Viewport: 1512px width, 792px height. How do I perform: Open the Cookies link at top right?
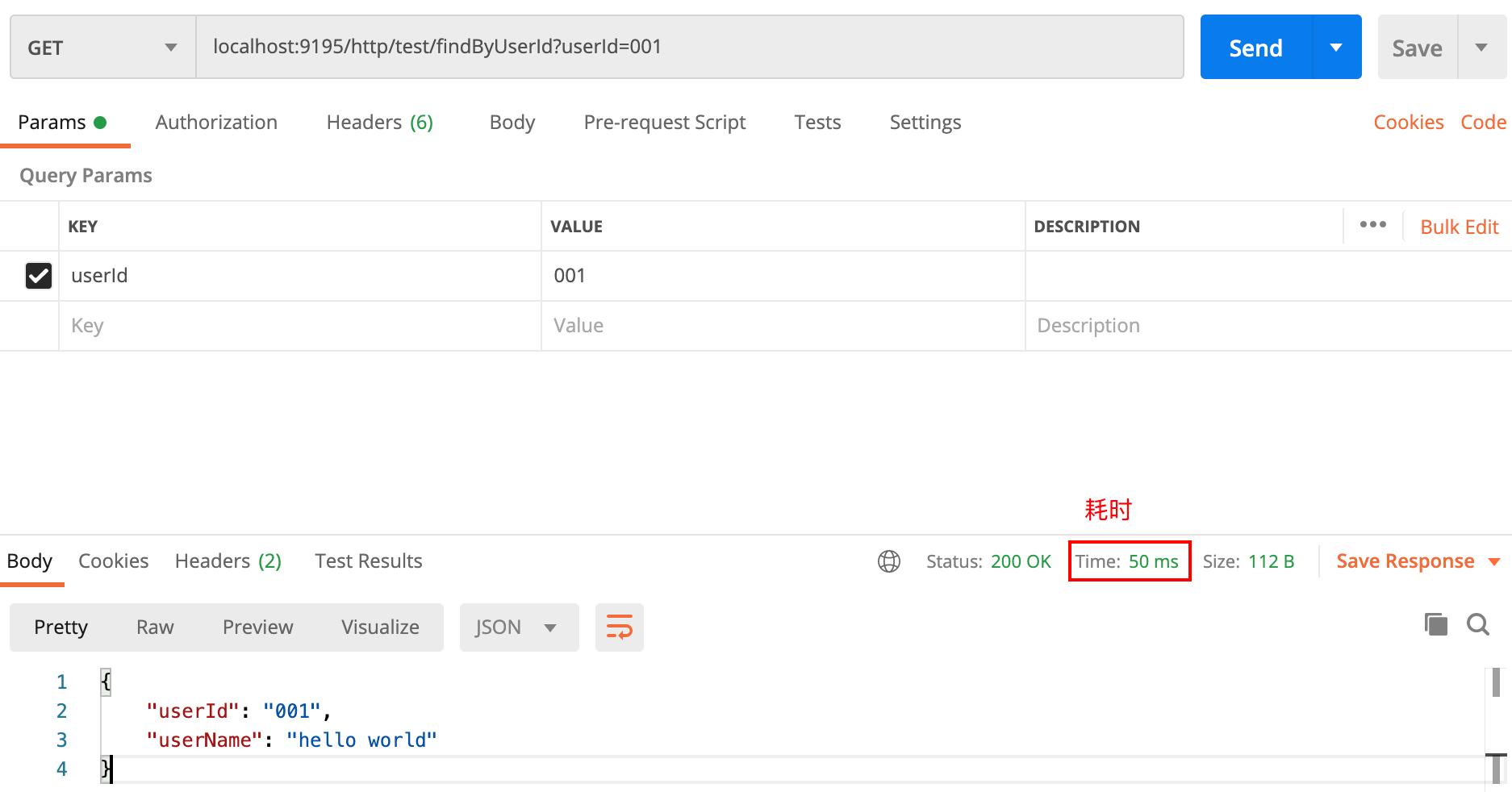[x=1409, y=123]
